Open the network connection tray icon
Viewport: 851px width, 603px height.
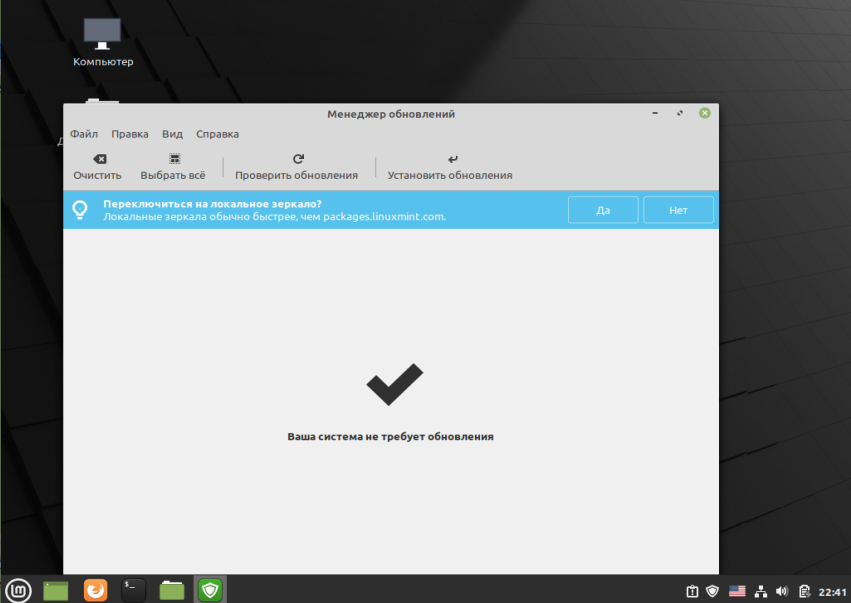(x=761, y=591)
